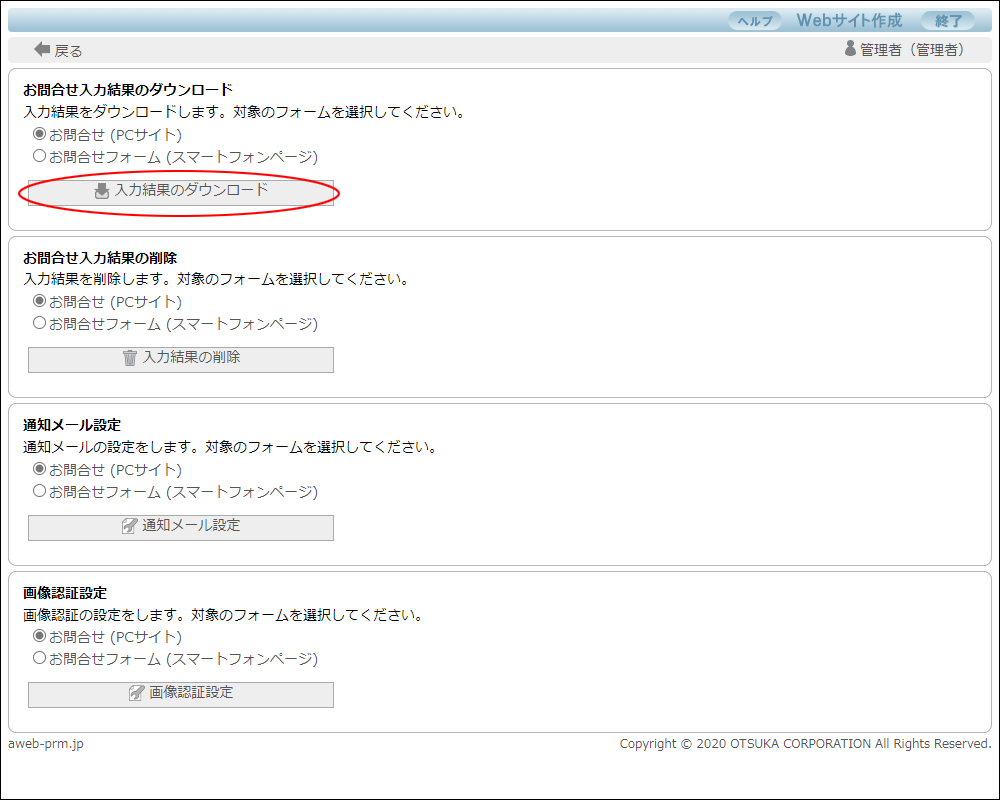The image size is (1000, 800).
Task: Click the Webサイト作成 title in header
Action: (848, 21)
